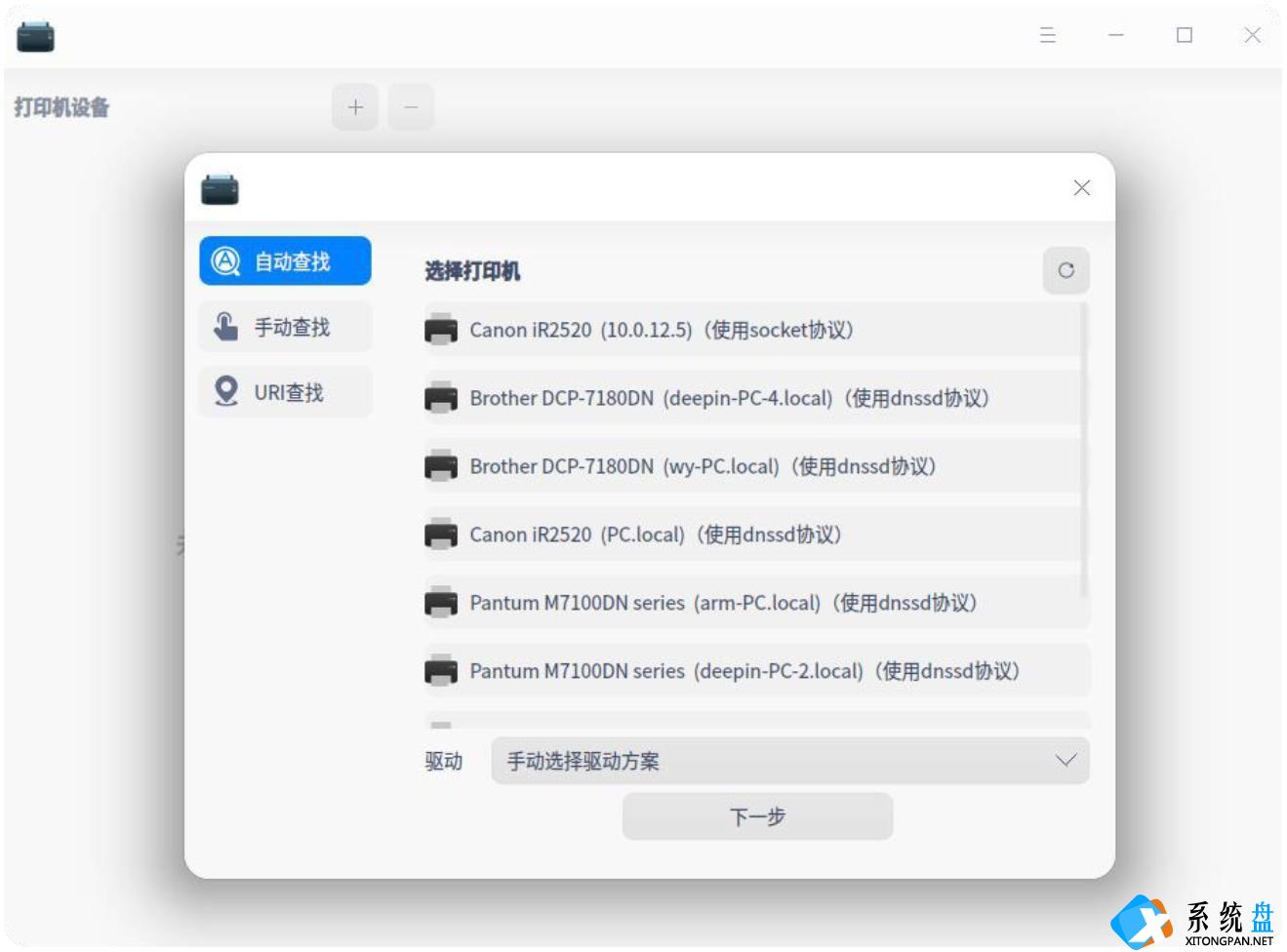Minimize the main printer manager window
This screenshot has width=1287, height=952.
tap(1115, 35)
